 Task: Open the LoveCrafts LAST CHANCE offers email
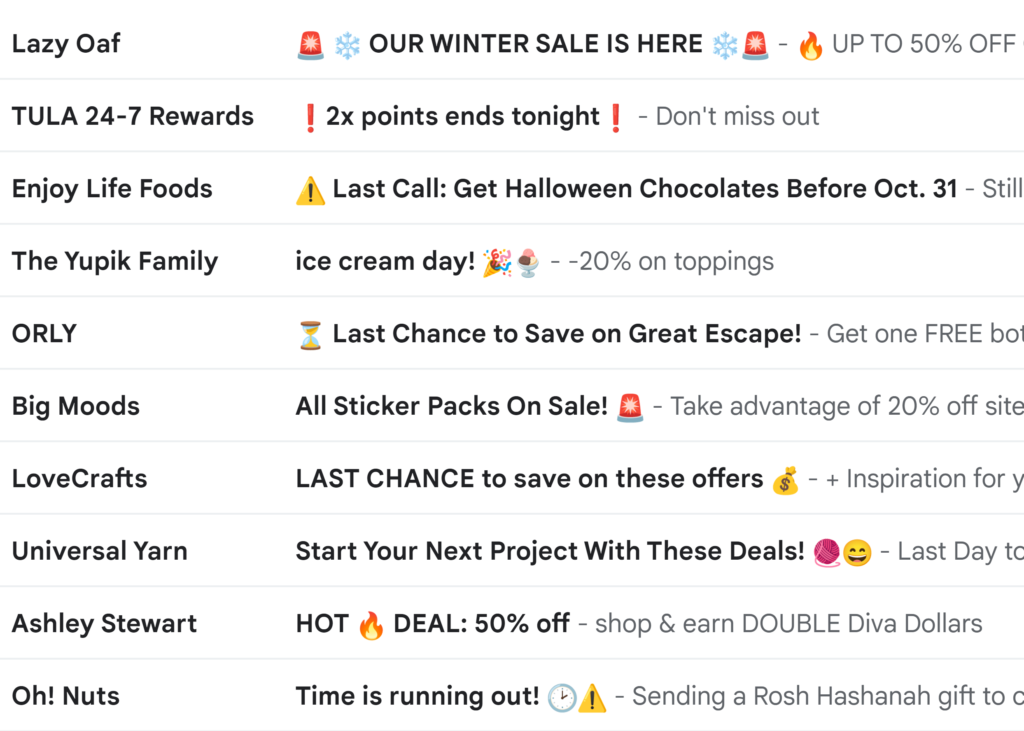[529, 479]
